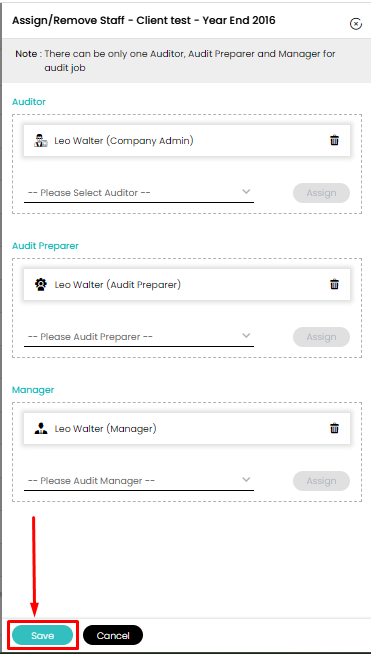
Task: Click trash icon beside Leo Walter (Manager)
Action: pyautogui.click(x=334, y=428)
